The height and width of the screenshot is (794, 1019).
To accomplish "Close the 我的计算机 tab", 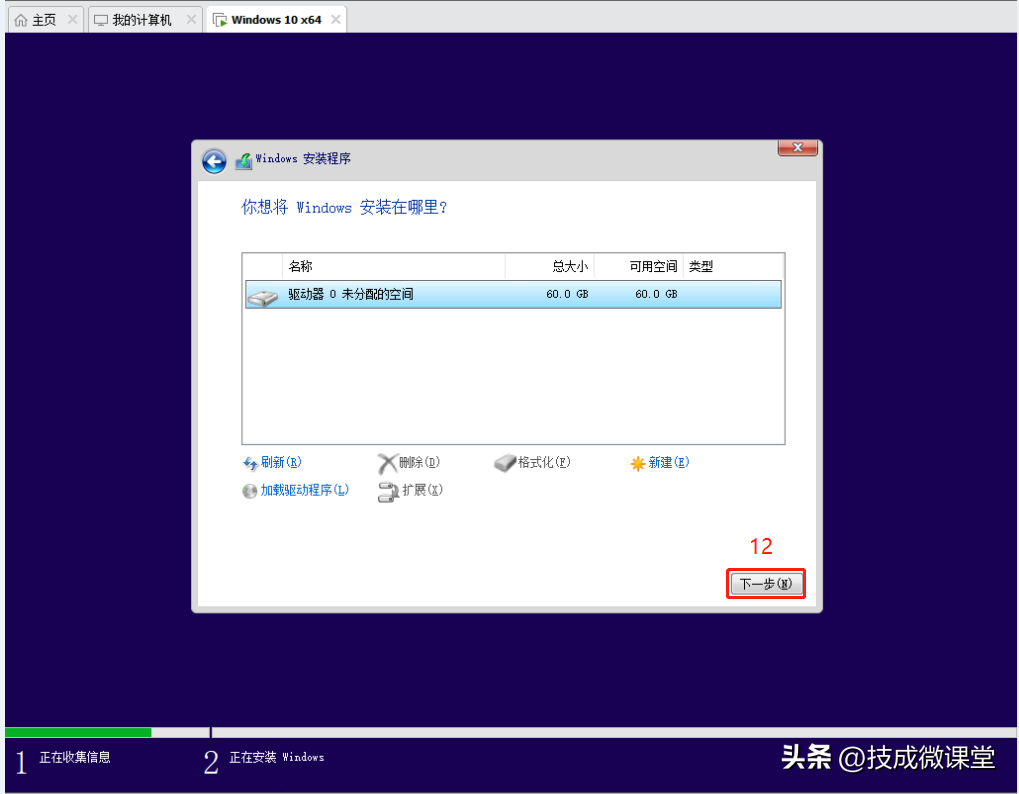I will tap(191, 19).
